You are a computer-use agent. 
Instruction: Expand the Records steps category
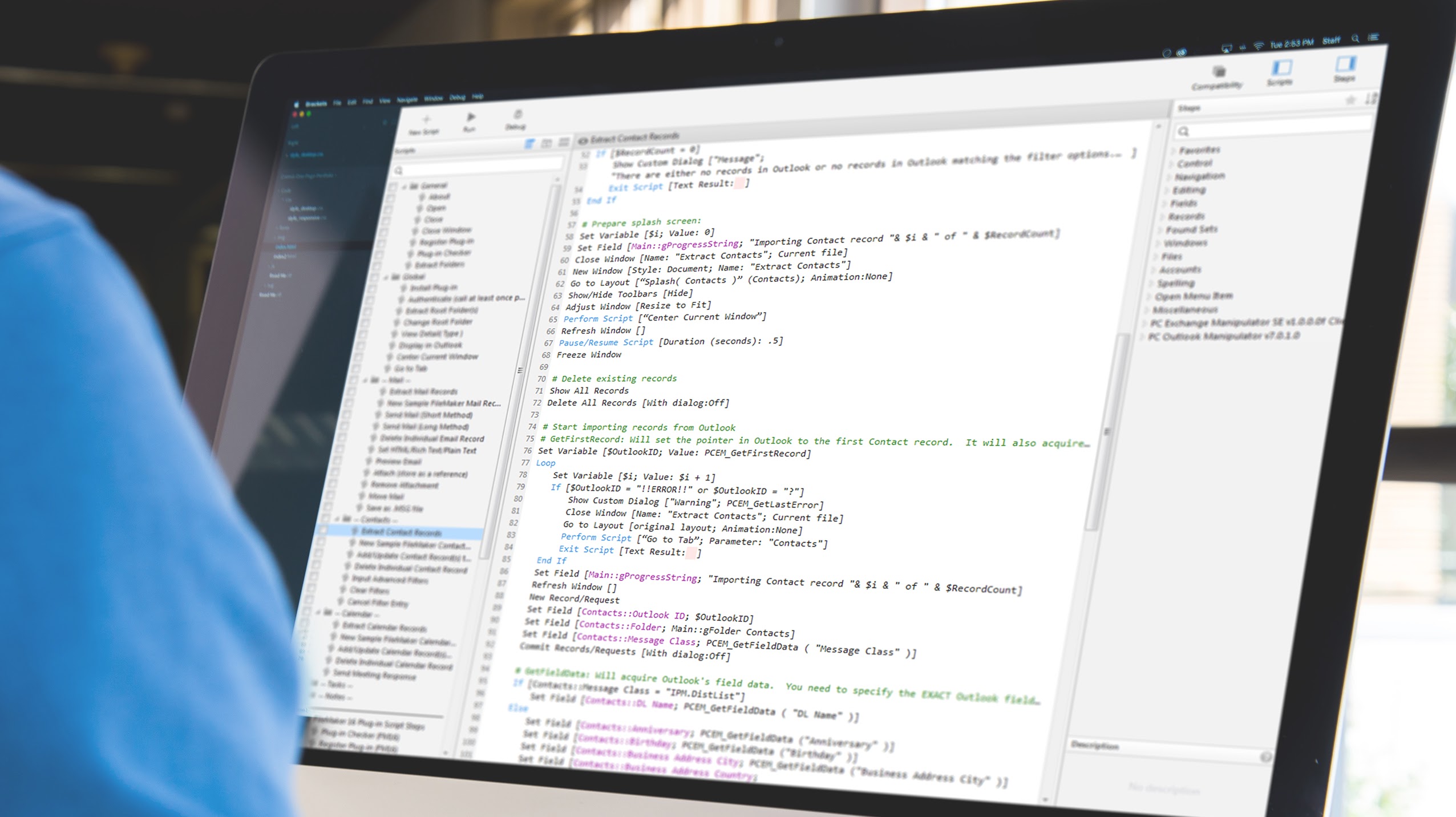(x=1163, y=217)
